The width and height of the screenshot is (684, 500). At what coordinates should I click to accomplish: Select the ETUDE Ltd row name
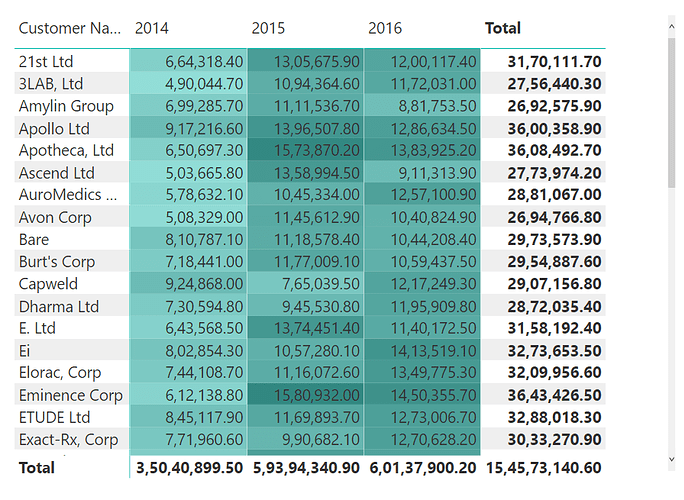tap(54, 418)
